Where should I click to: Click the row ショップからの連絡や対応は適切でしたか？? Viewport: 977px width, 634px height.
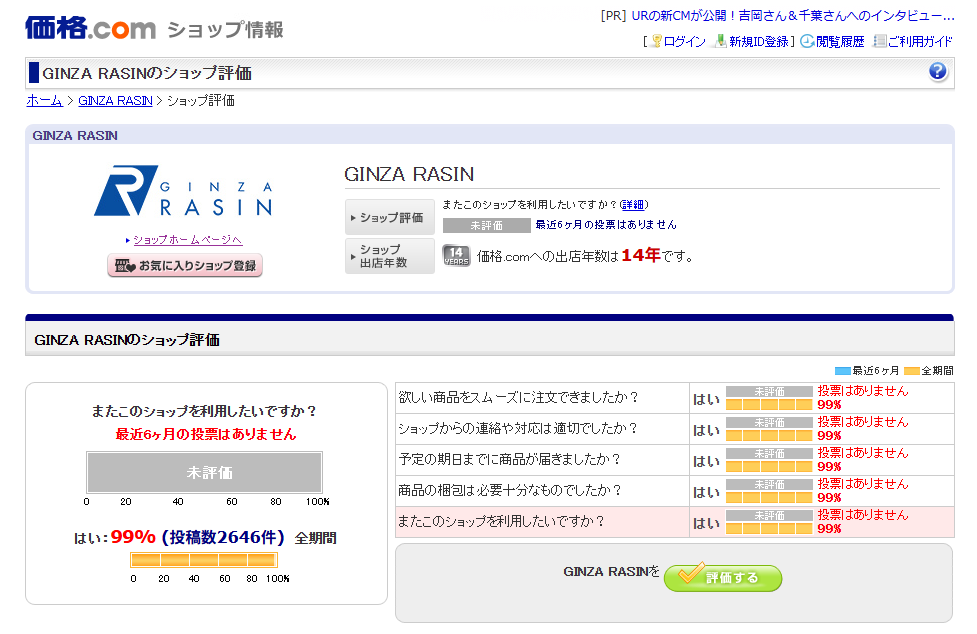coord(675,428)
